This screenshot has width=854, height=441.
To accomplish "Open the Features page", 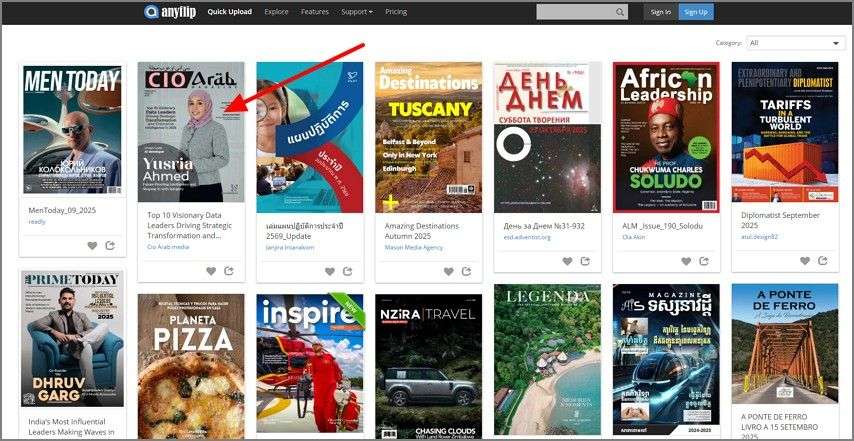I will 315,11.
